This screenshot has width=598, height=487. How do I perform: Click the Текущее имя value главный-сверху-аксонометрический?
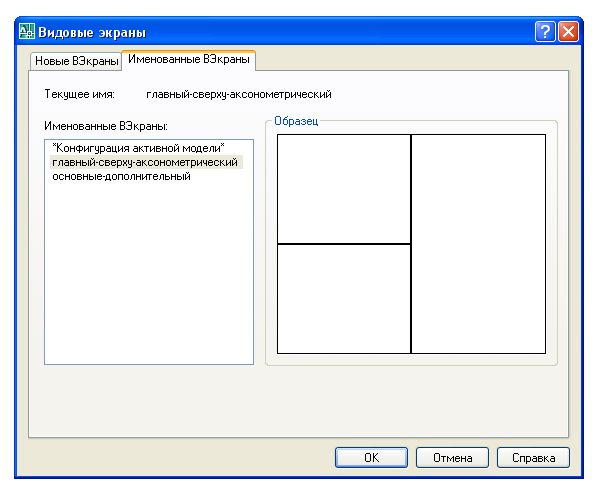239,94
